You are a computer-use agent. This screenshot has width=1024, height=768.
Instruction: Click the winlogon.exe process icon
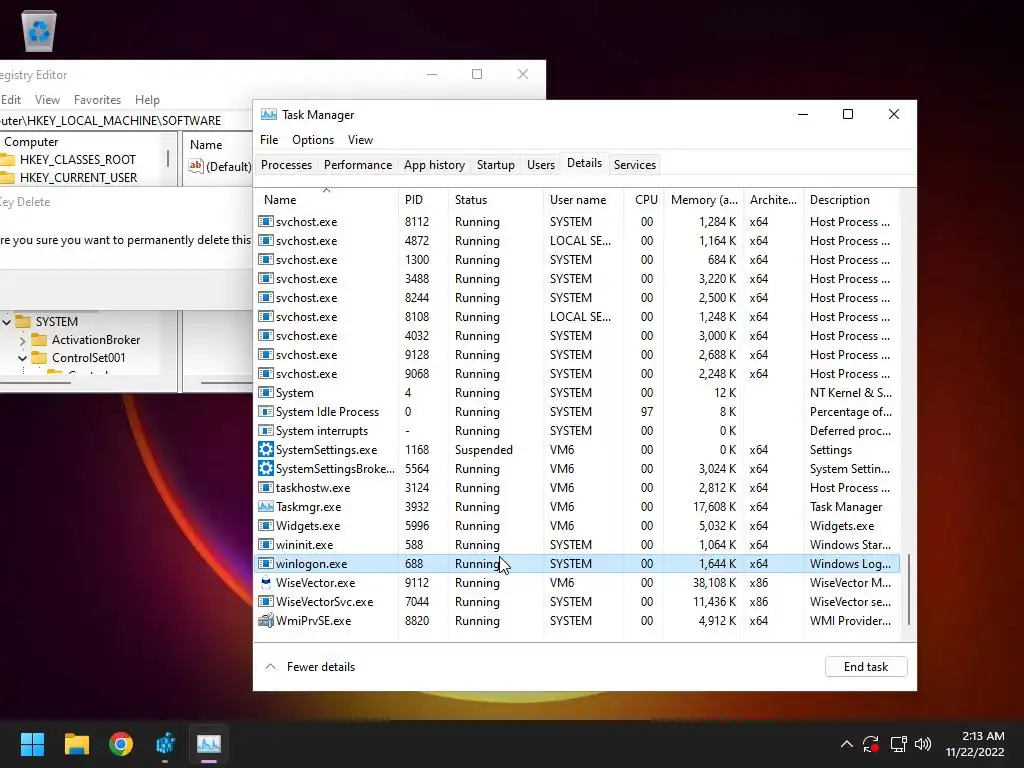[x=265, y=564]
